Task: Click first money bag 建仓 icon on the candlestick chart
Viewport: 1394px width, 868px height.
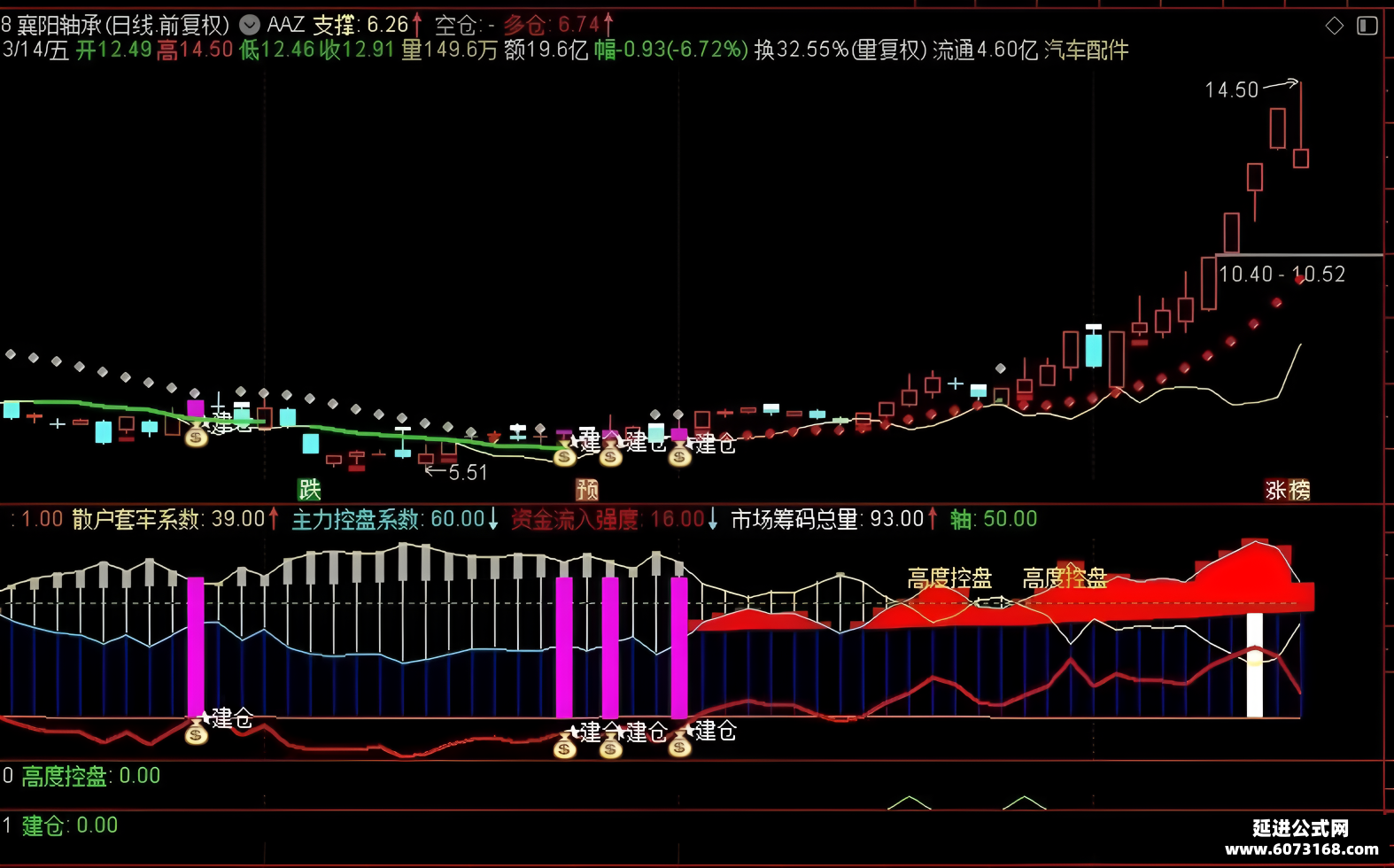Action: click(196, 435)
